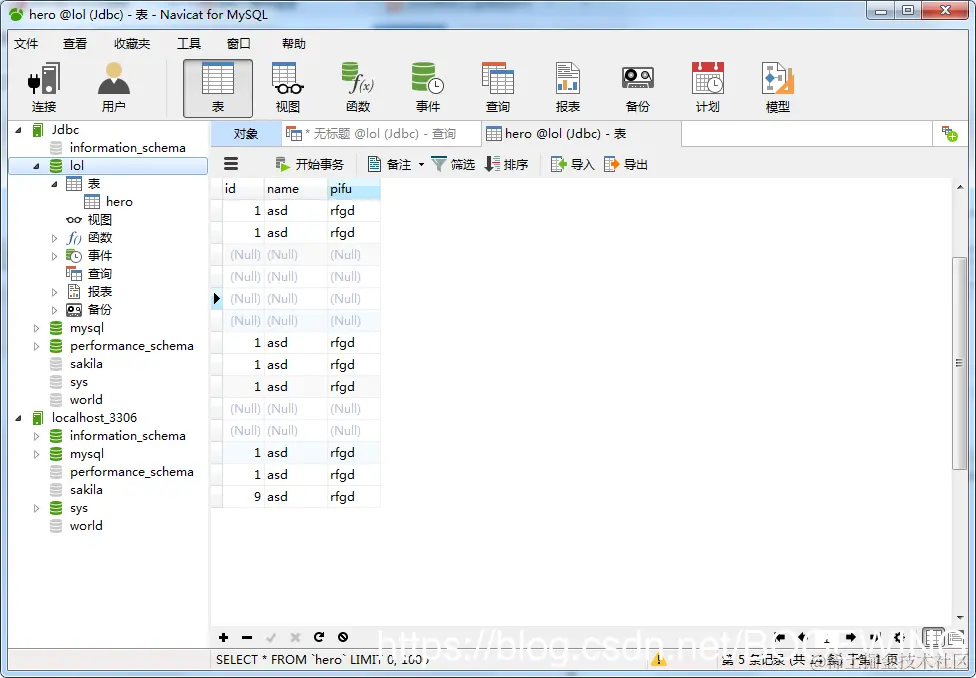Screen dimensions: 976x678
Task: Open the 报表 (Report) objects
Action: [x=568, y=88]
